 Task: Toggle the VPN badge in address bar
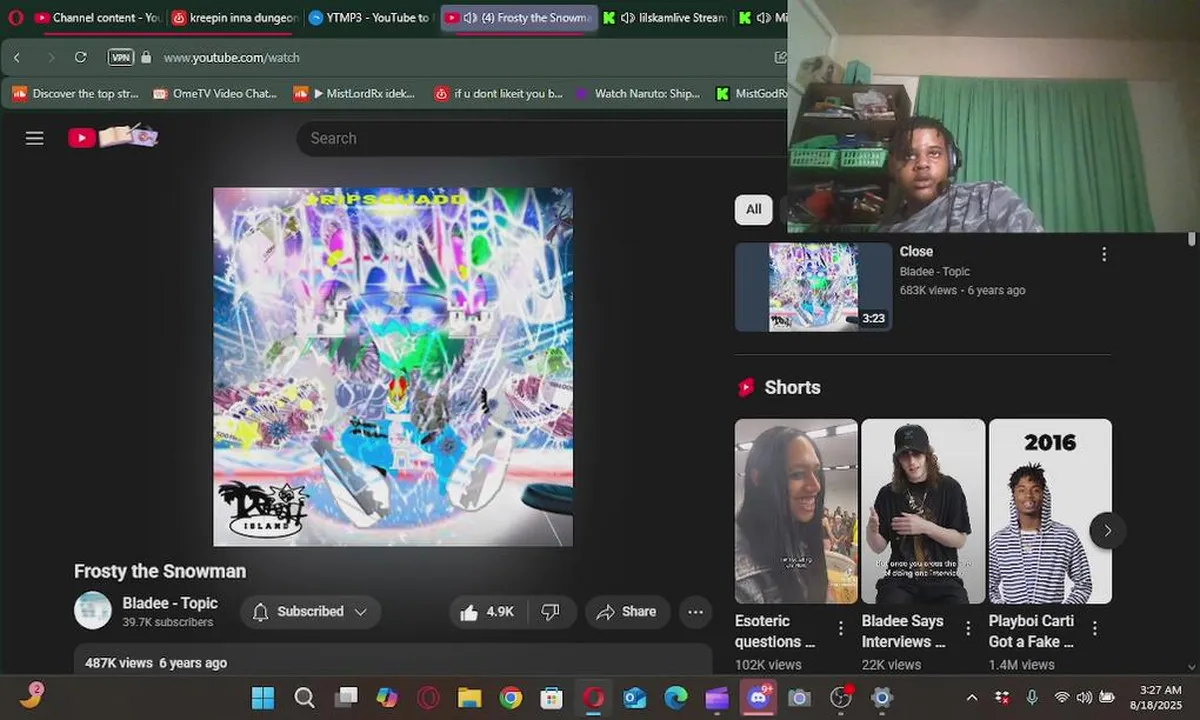[x=121, y=57]
